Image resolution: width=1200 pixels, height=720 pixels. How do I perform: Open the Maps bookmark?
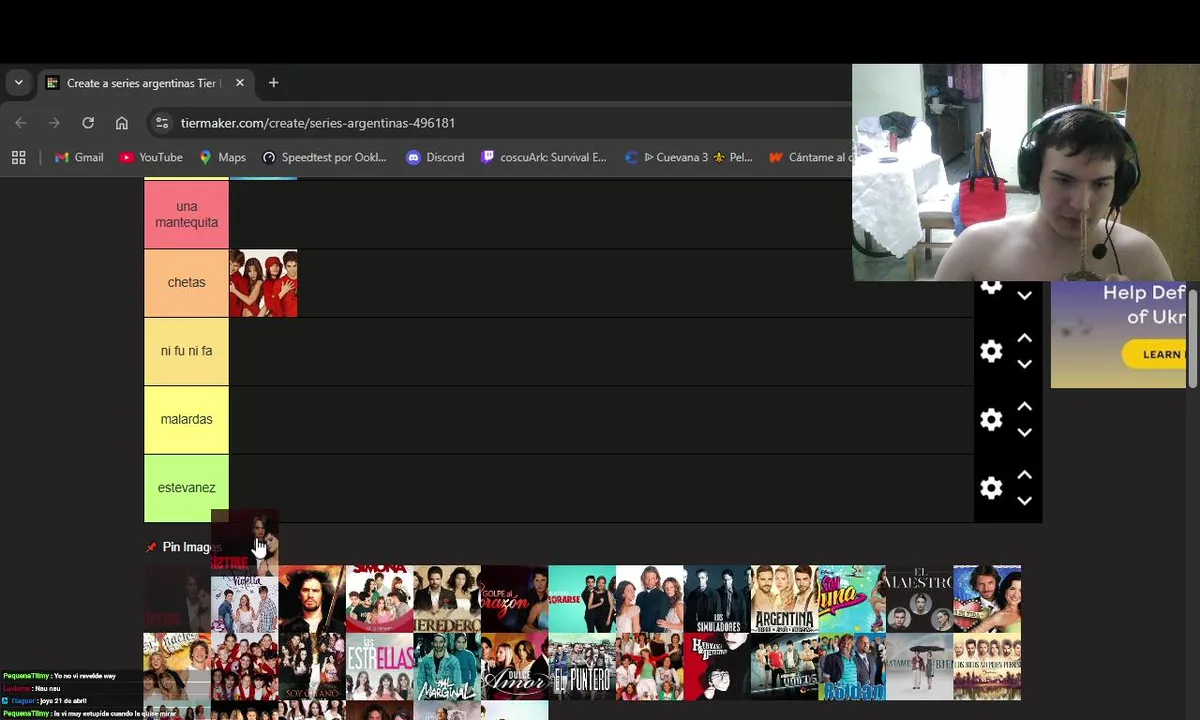click(222, 157)
